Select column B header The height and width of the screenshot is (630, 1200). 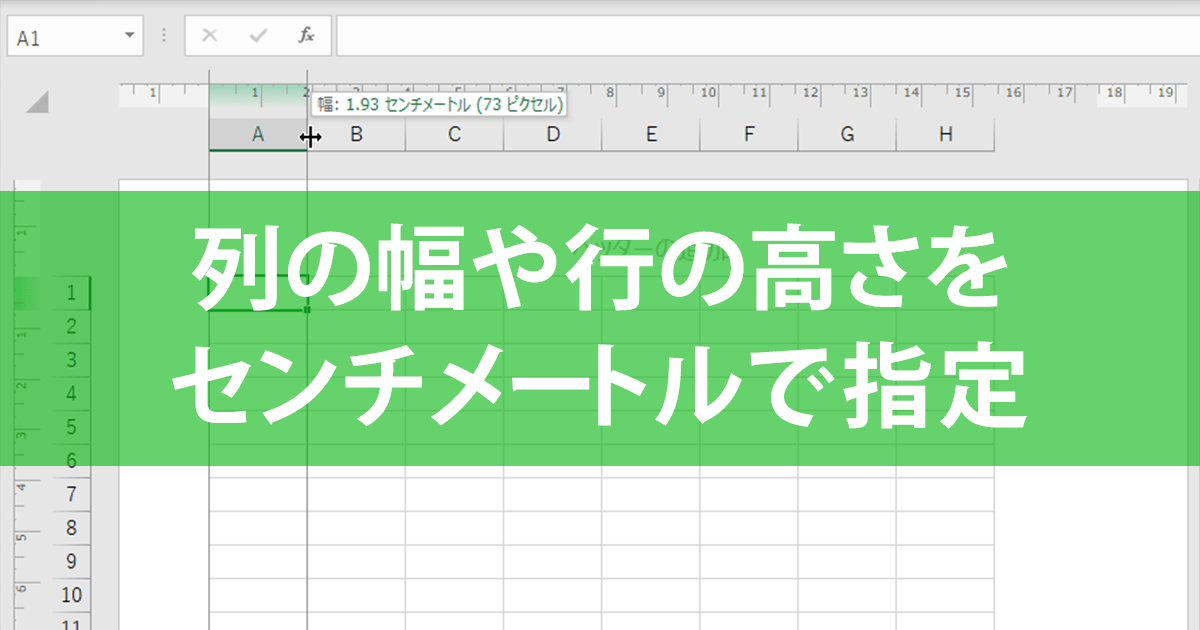(356, 135)
